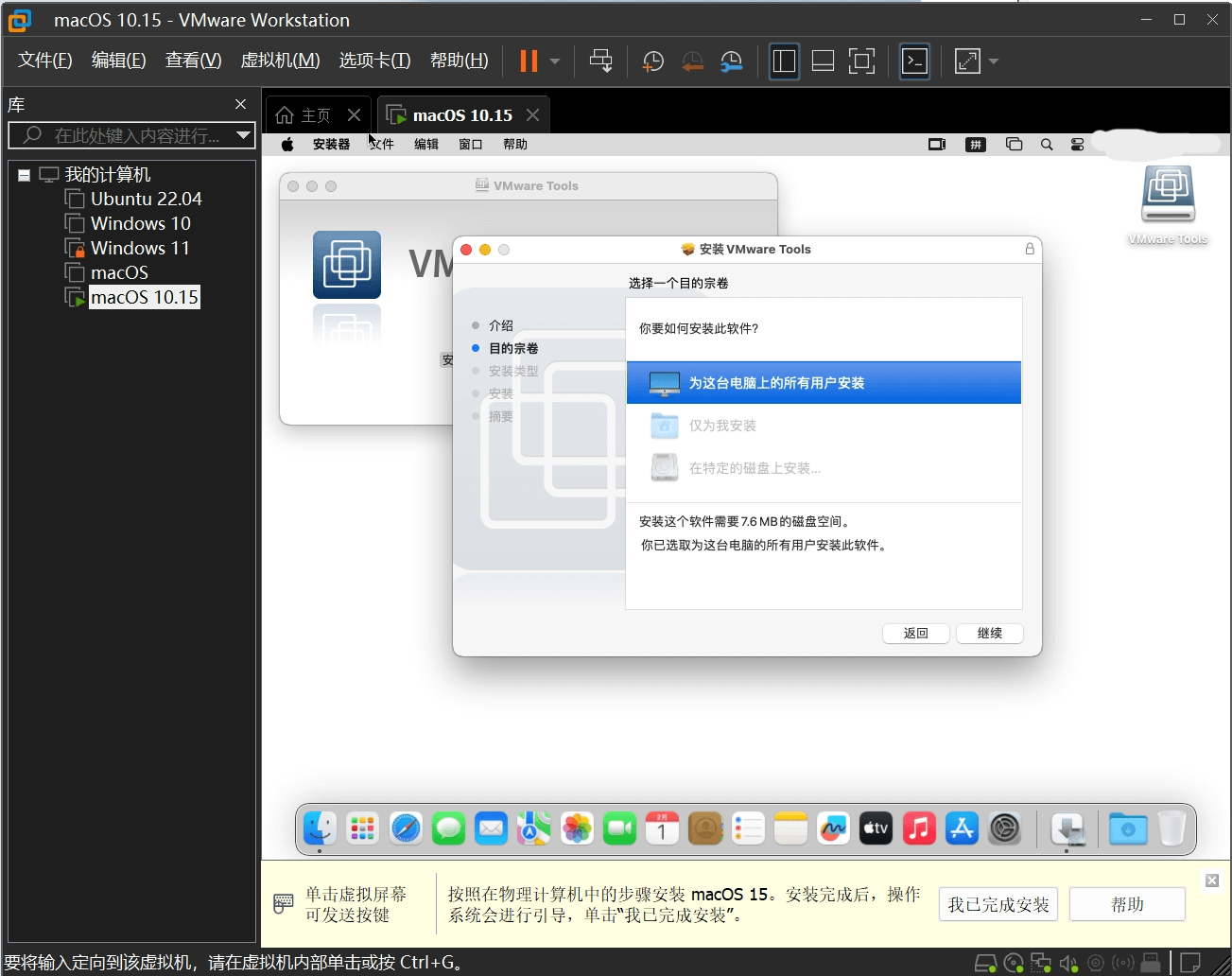Click the Spotlight search icon
The height and width of the screenshot is (976, 1232).
[1047, 145]
